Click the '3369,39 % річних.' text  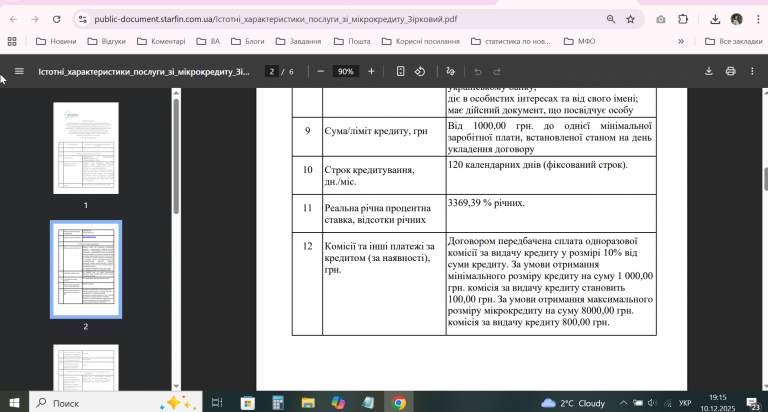coord(486,203)
